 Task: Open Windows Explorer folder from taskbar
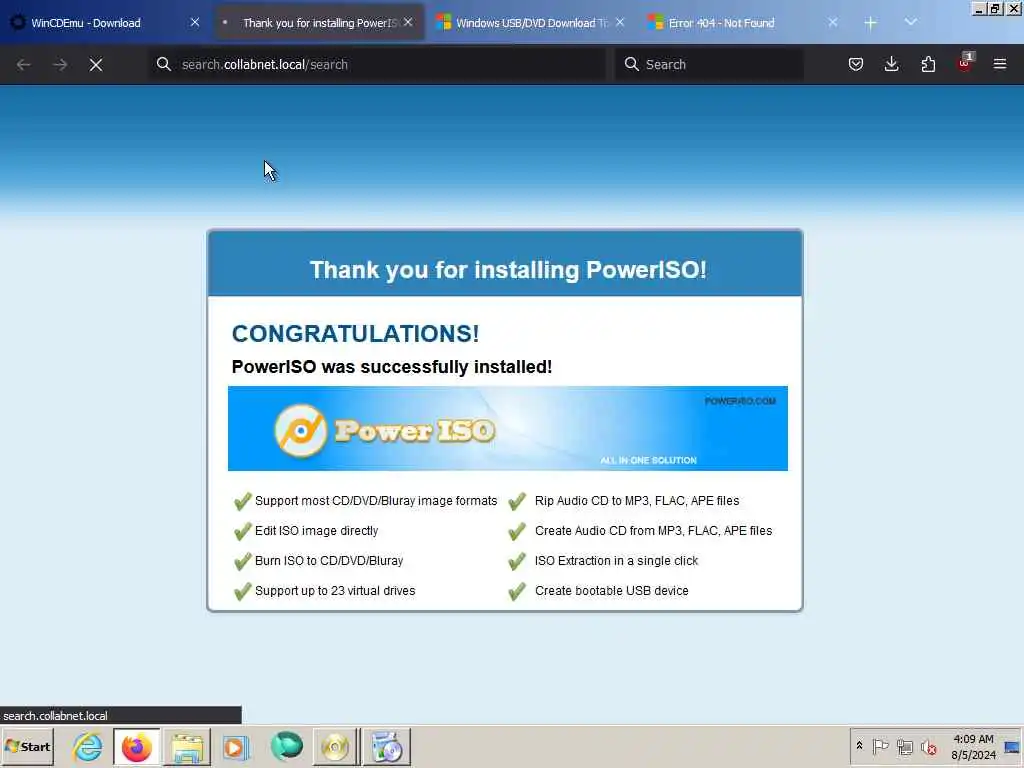click(x=187, y=747)
